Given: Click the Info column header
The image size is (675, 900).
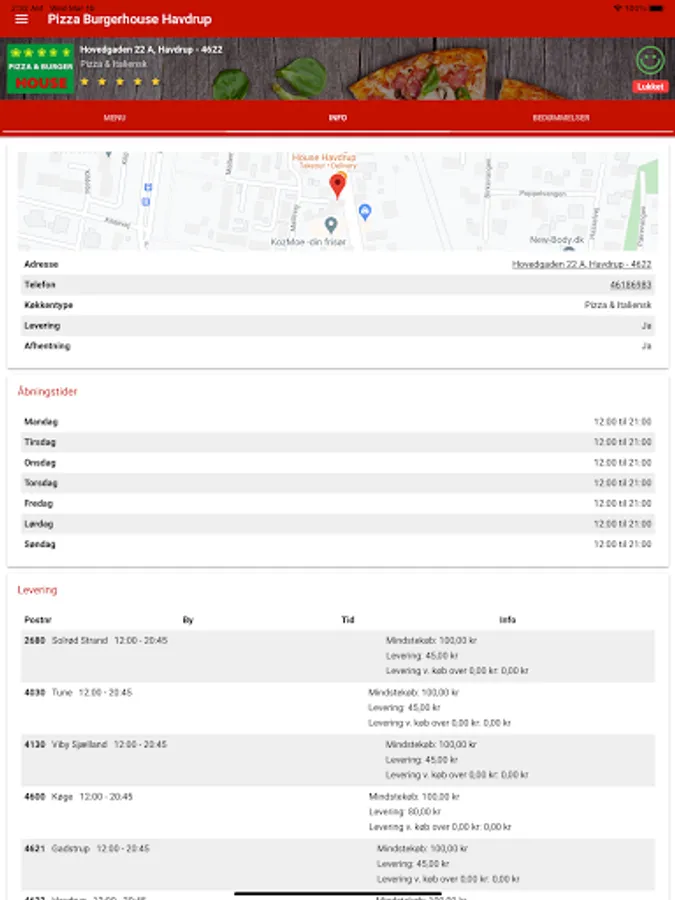Looking at the screenshot, I should coord(507,620).
